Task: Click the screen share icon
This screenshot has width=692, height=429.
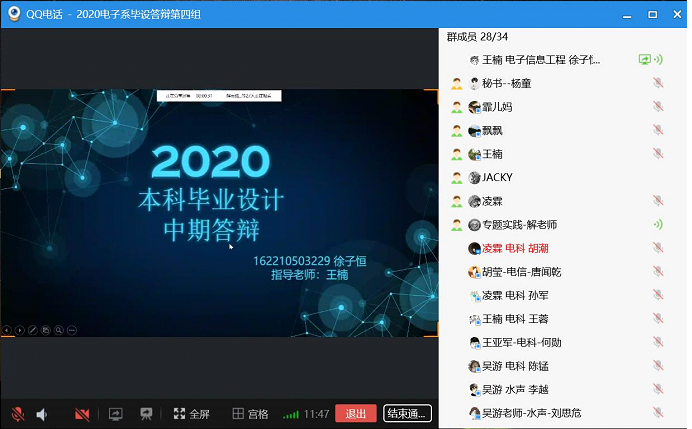Action: point(115,414)
